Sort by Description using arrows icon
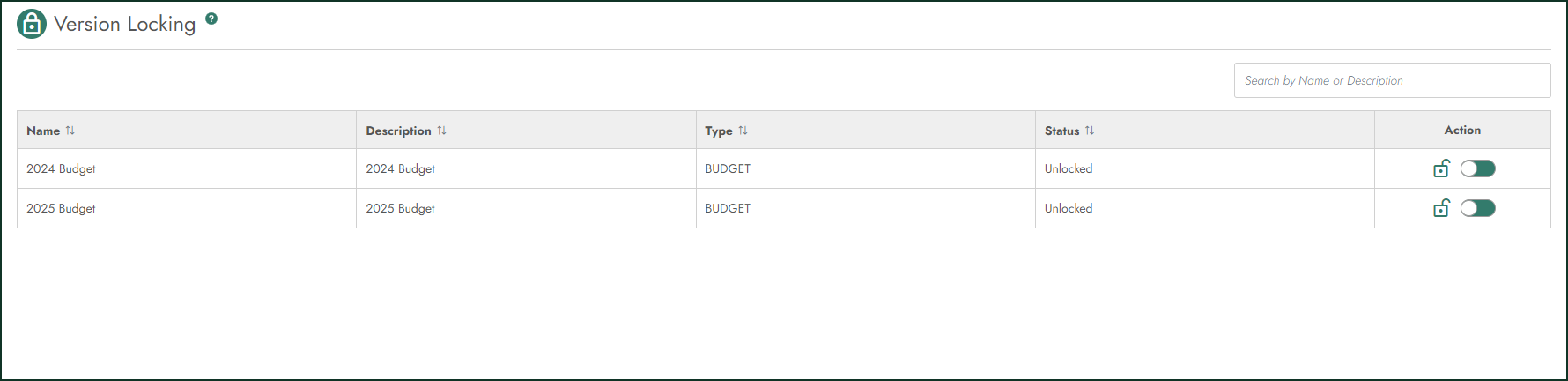1568x381 pixels. (442, 131)
